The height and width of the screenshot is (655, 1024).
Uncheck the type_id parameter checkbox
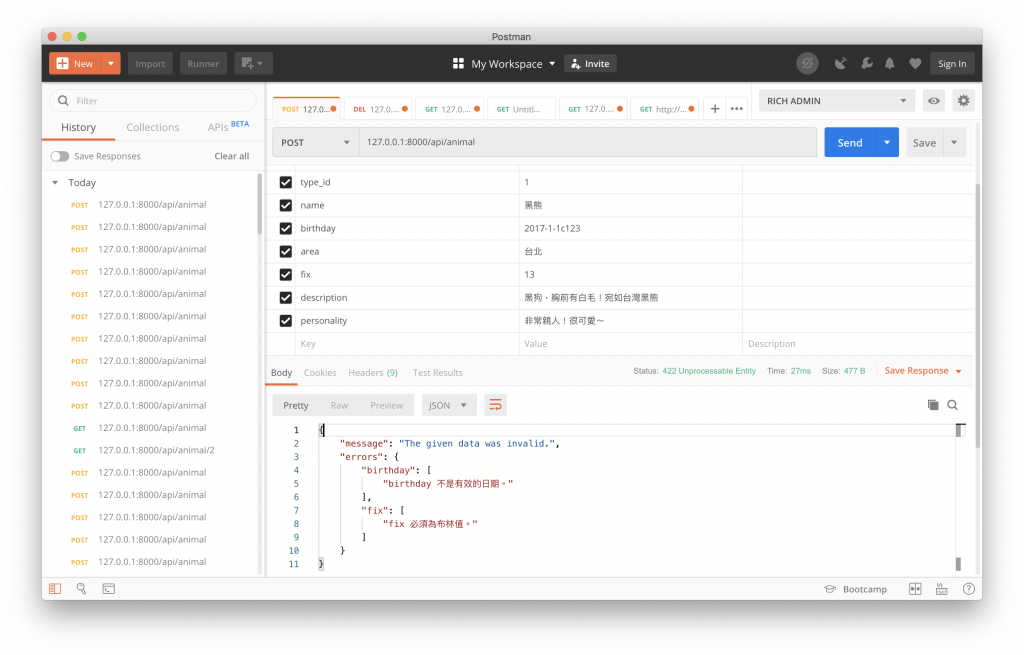[285, 182]
